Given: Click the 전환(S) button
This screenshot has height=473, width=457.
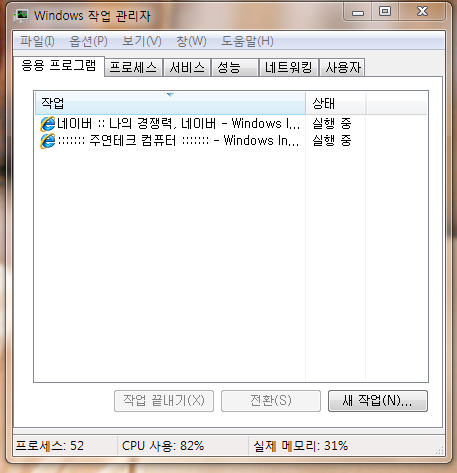Looking at the screenshot, I should pos(271,401).
